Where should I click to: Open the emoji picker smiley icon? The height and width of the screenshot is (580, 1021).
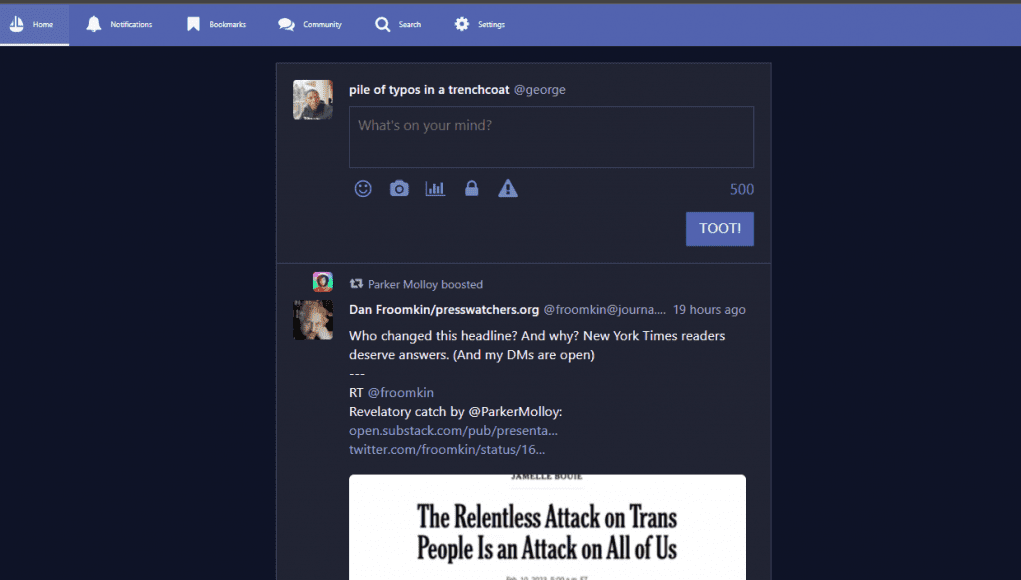click(x=363, y=189)
